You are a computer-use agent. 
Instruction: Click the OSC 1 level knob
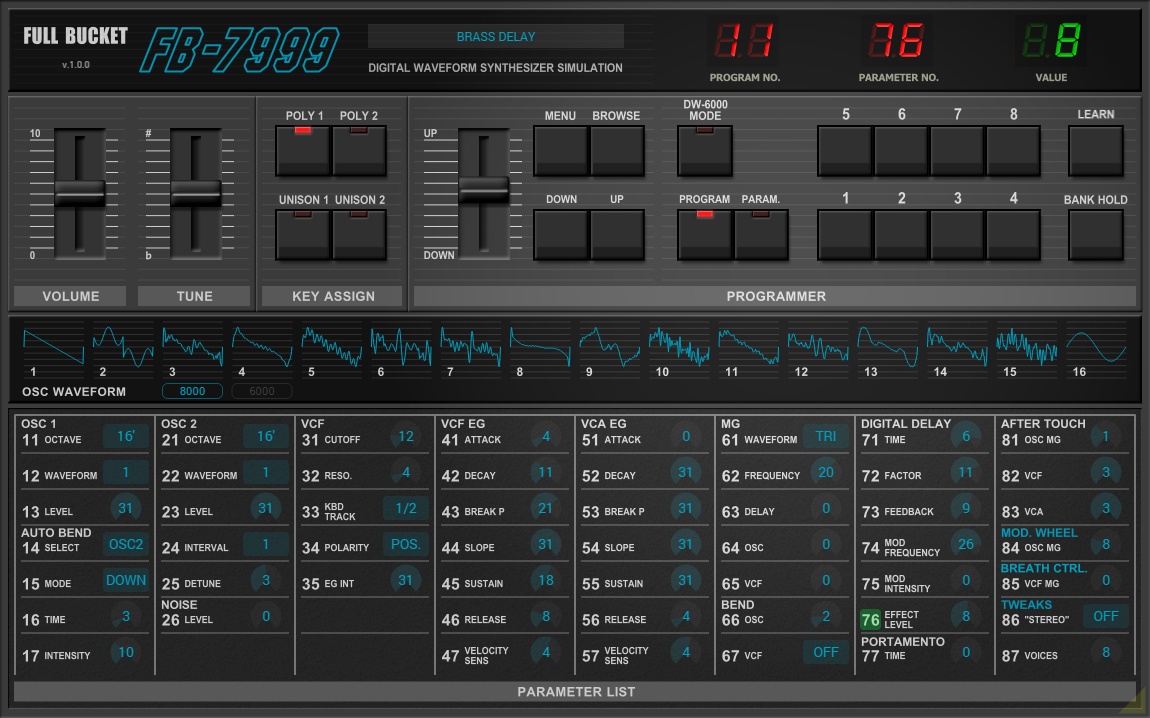tap(126, 509)
